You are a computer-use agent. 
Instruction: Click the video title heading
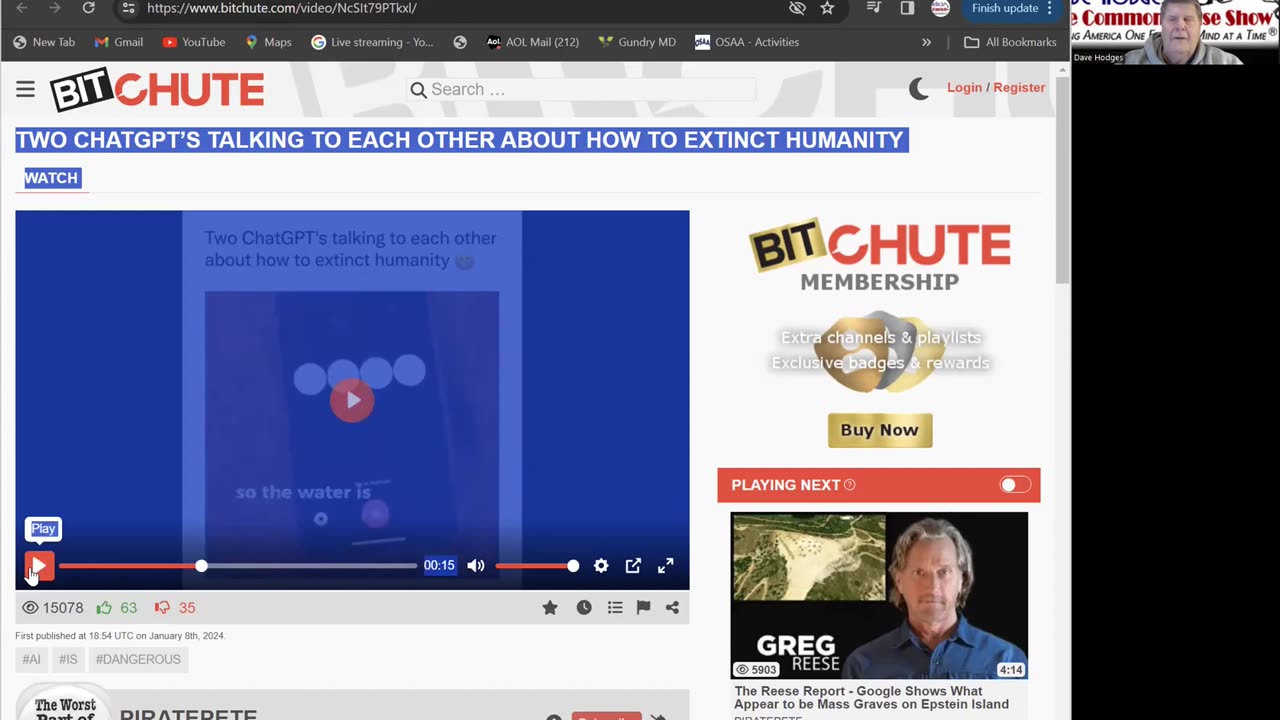pyautogui.click(x=461, y=140)
